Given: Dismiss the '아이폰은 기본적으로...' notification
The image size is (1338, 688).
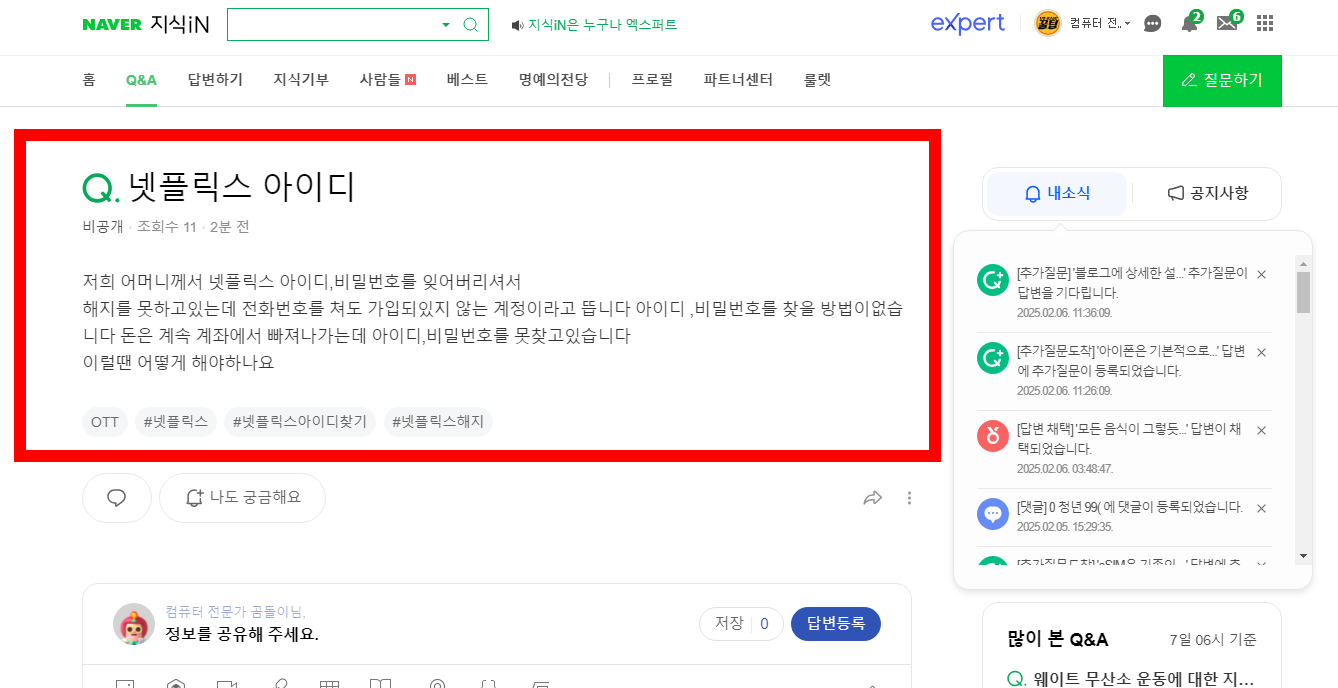Looking at the screenshot, I should click(1261, 353).
